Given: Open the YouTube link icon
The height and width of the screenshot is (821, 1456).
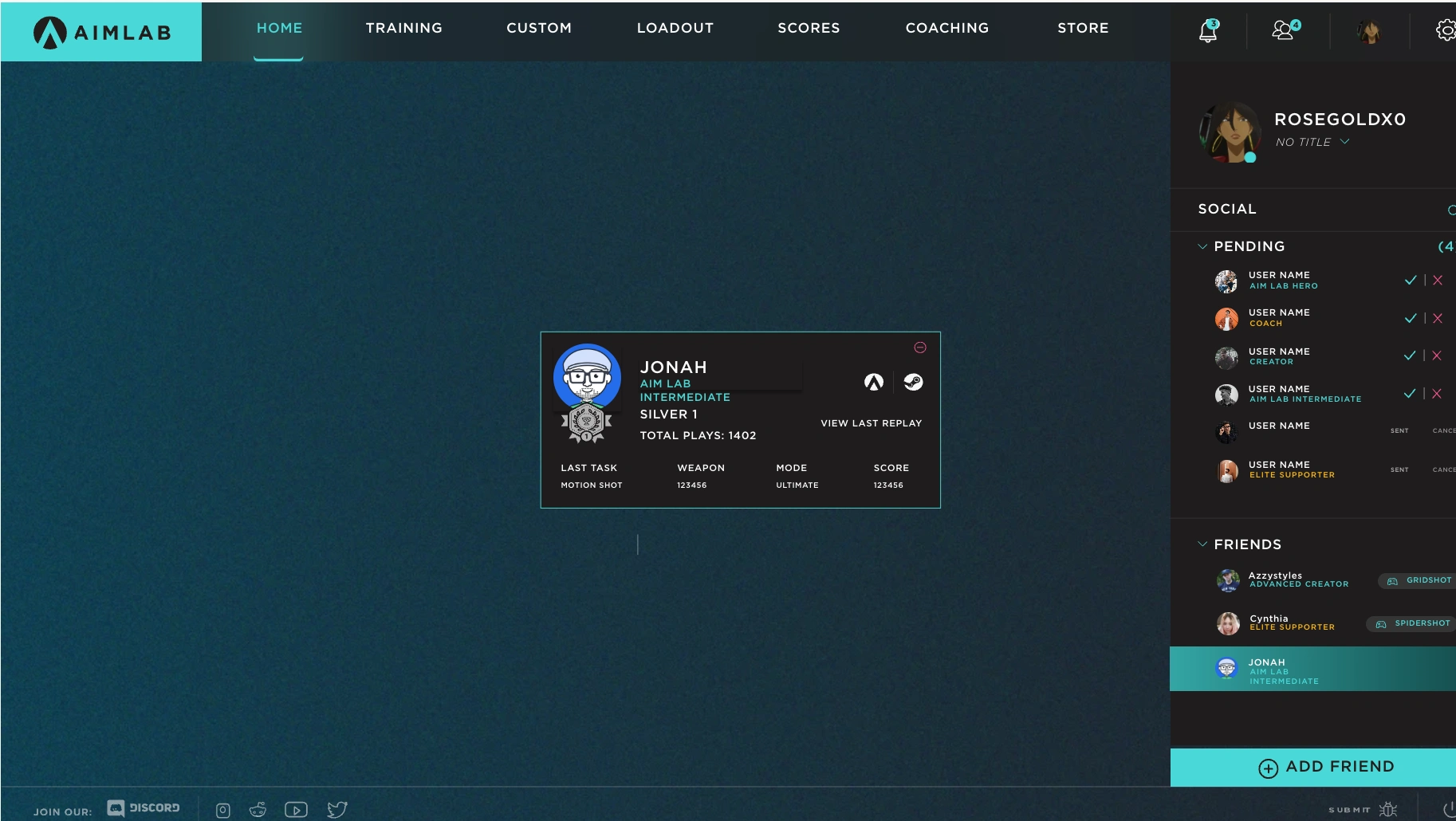Looking at the screenshot, I should [x=296, y=810].
